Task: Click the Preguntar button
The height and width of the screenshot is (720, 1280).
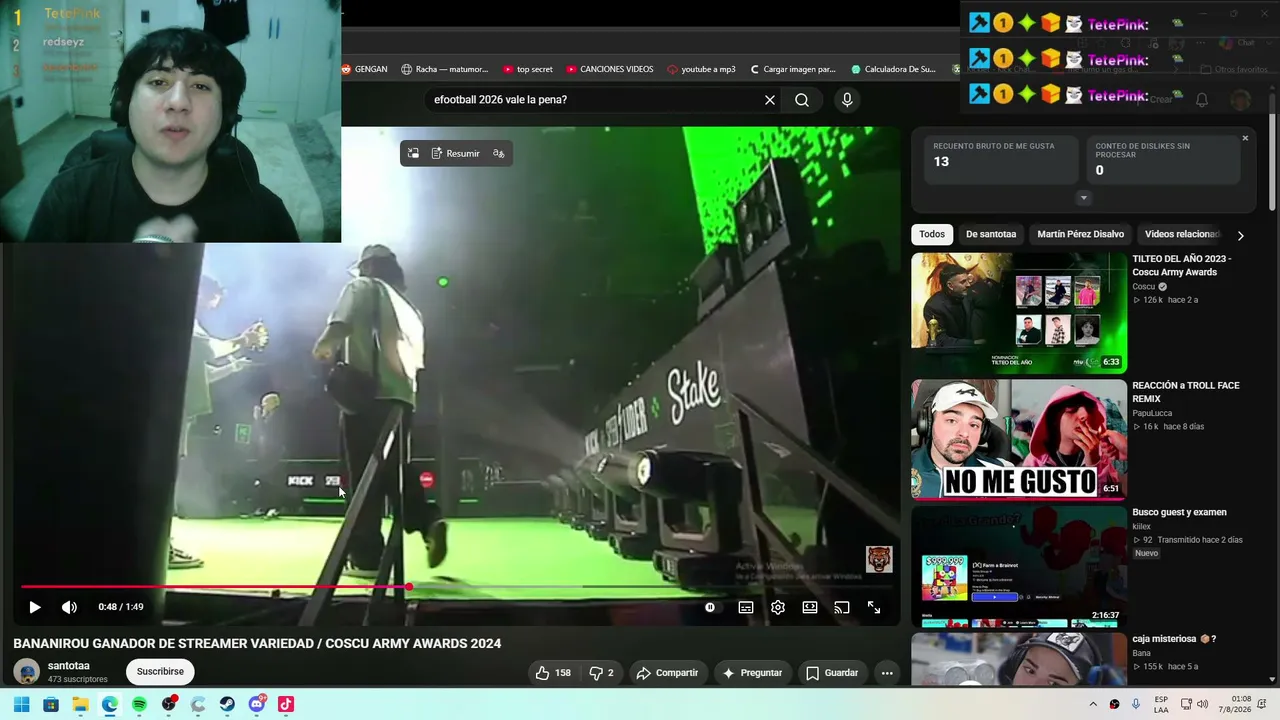Action: point(751,673)
